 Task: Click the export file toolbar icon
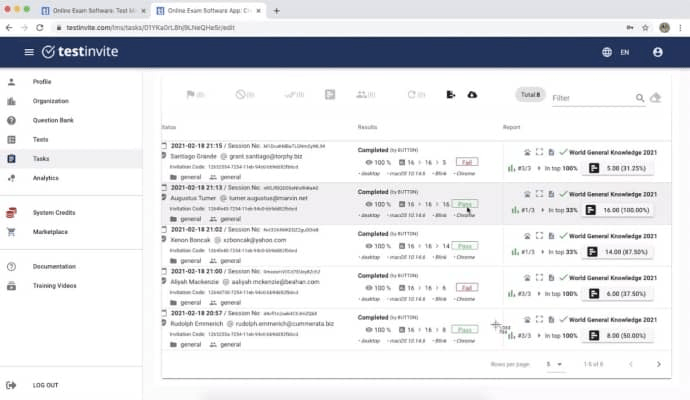pyautogui.click(x=451, y=95)
